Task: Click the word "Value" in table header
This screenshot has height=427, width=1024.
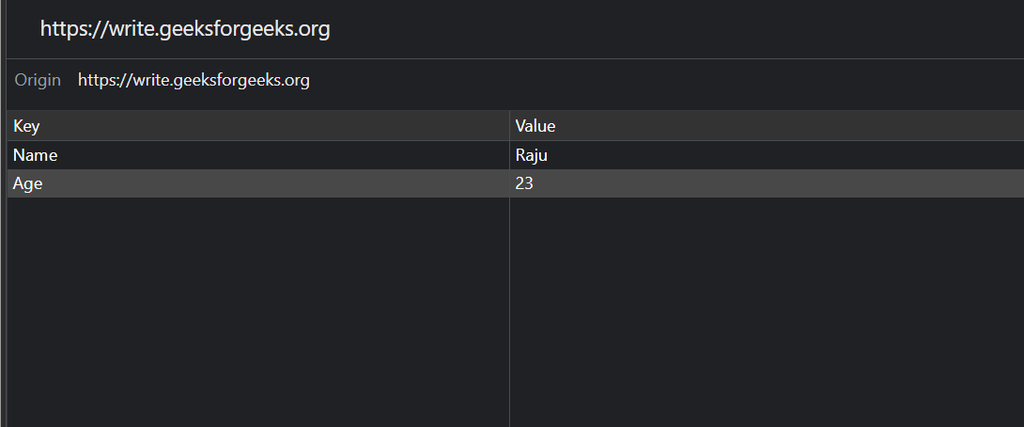Action: 535,126
